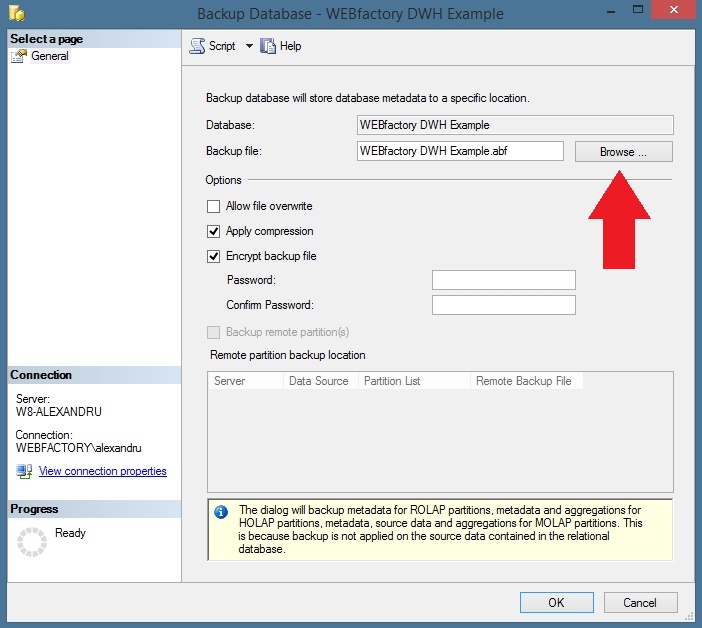Click the Backup file text box
This screenshot has width=702, height=628.
[460, 151]
